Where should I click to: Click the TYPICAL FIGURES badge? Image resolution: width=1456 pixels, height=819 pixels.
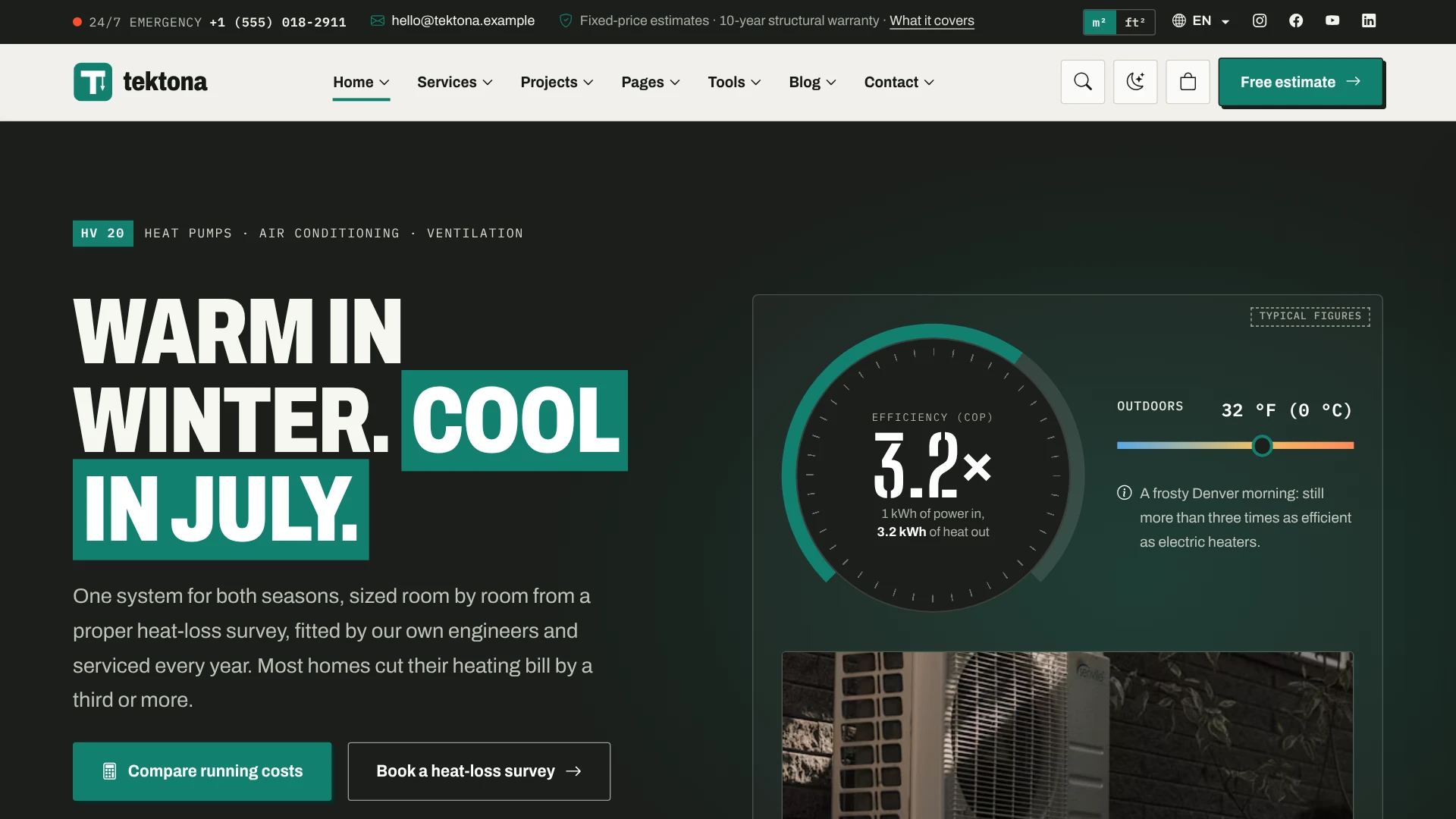tap(1310, 316)
